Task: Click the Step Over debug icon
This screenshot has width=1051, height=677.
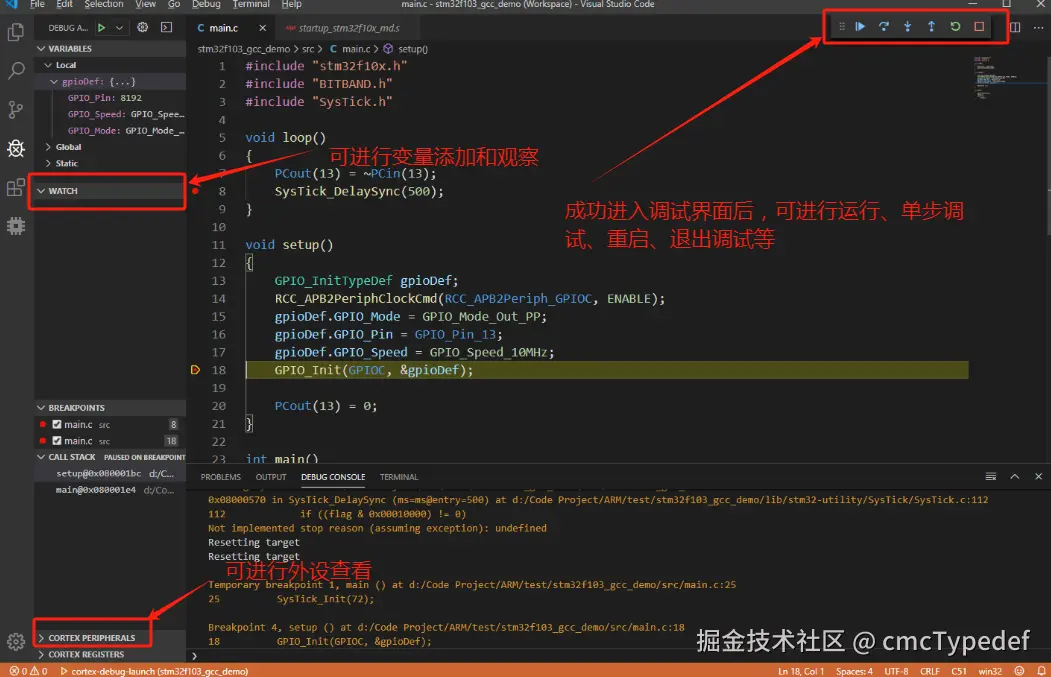Action: coord(884,26)
